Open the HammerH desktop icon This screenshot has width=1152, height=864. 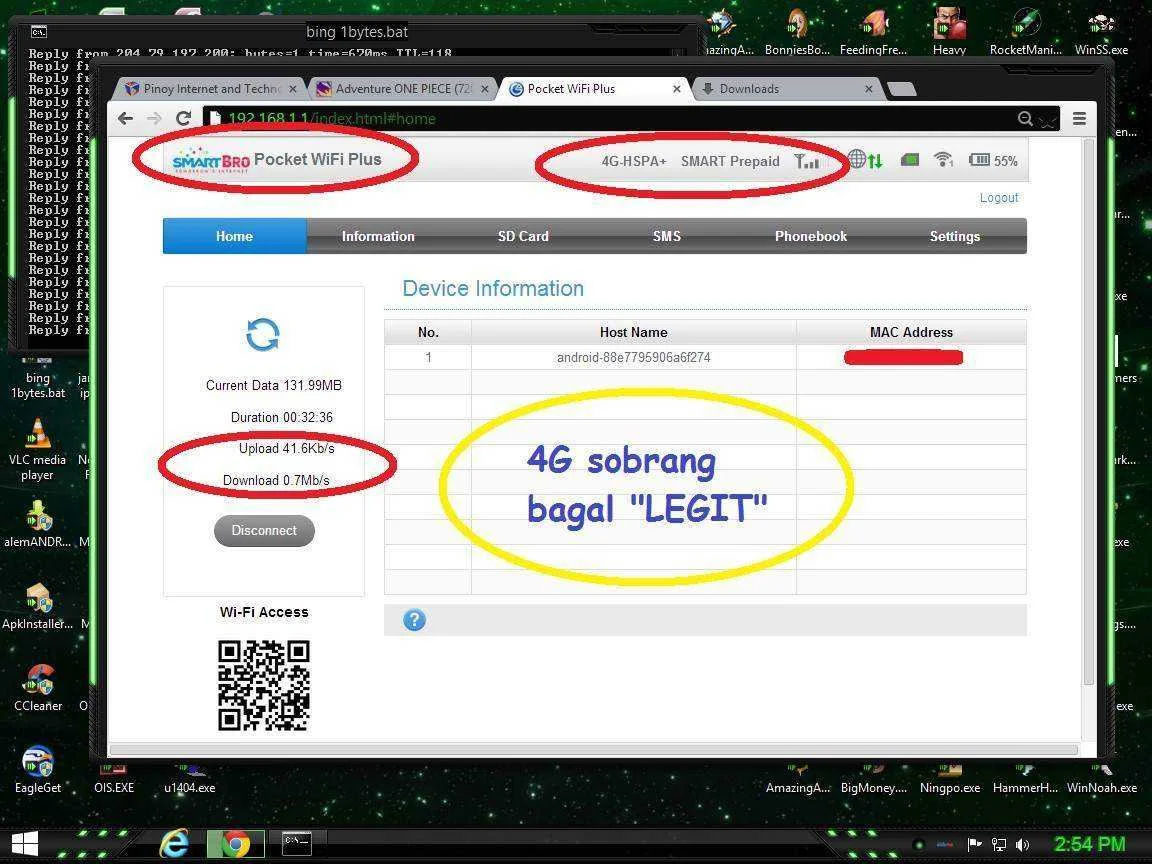pos(1025,780)
